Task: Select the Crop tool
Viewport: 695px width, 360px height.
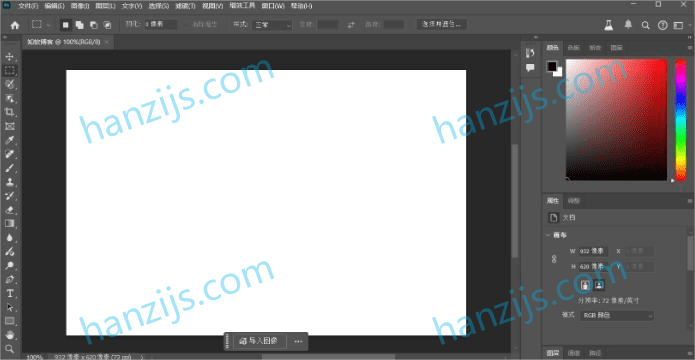Action: pos(9,112)
